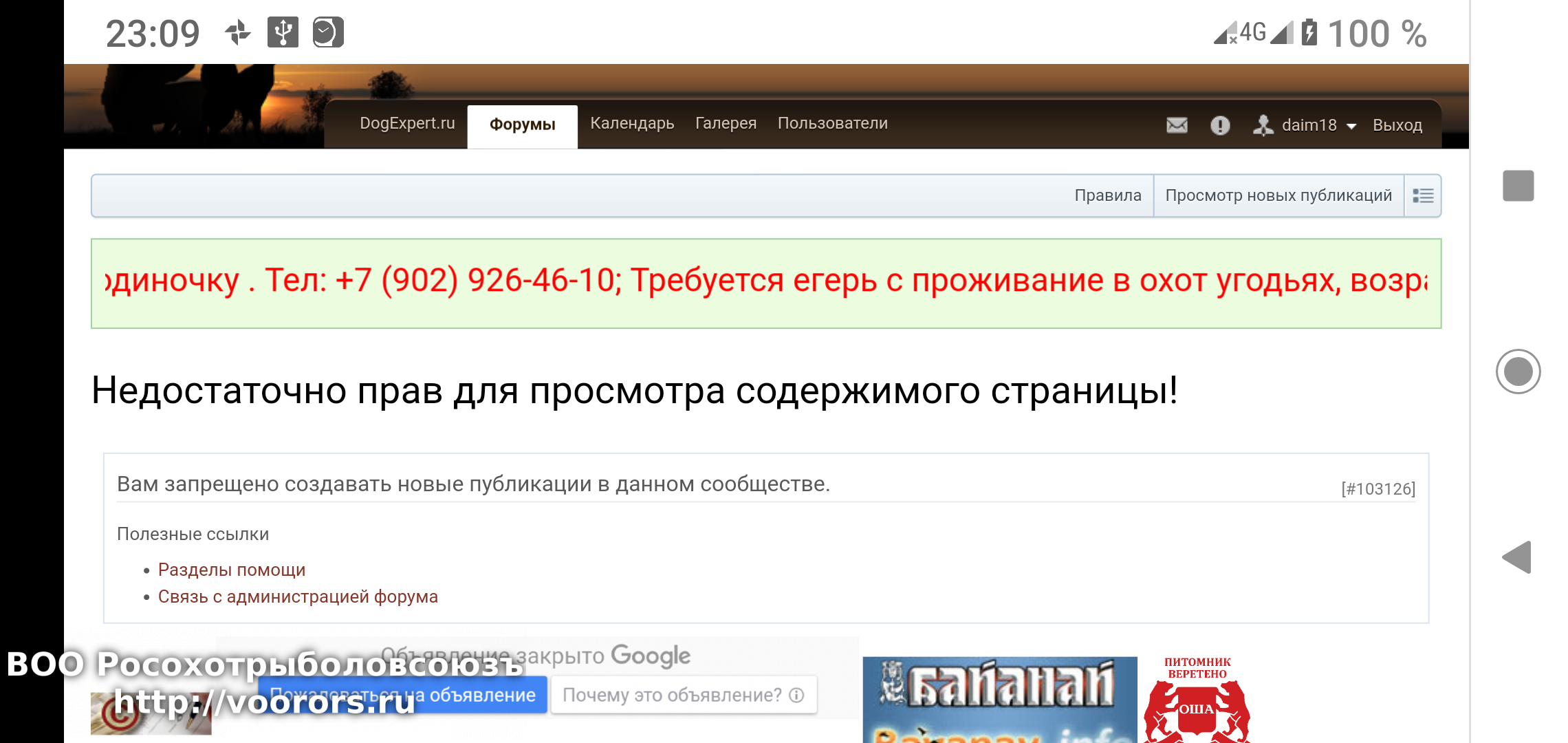
Task: Open the Пользователи page
Action: (x=832, y=124)
